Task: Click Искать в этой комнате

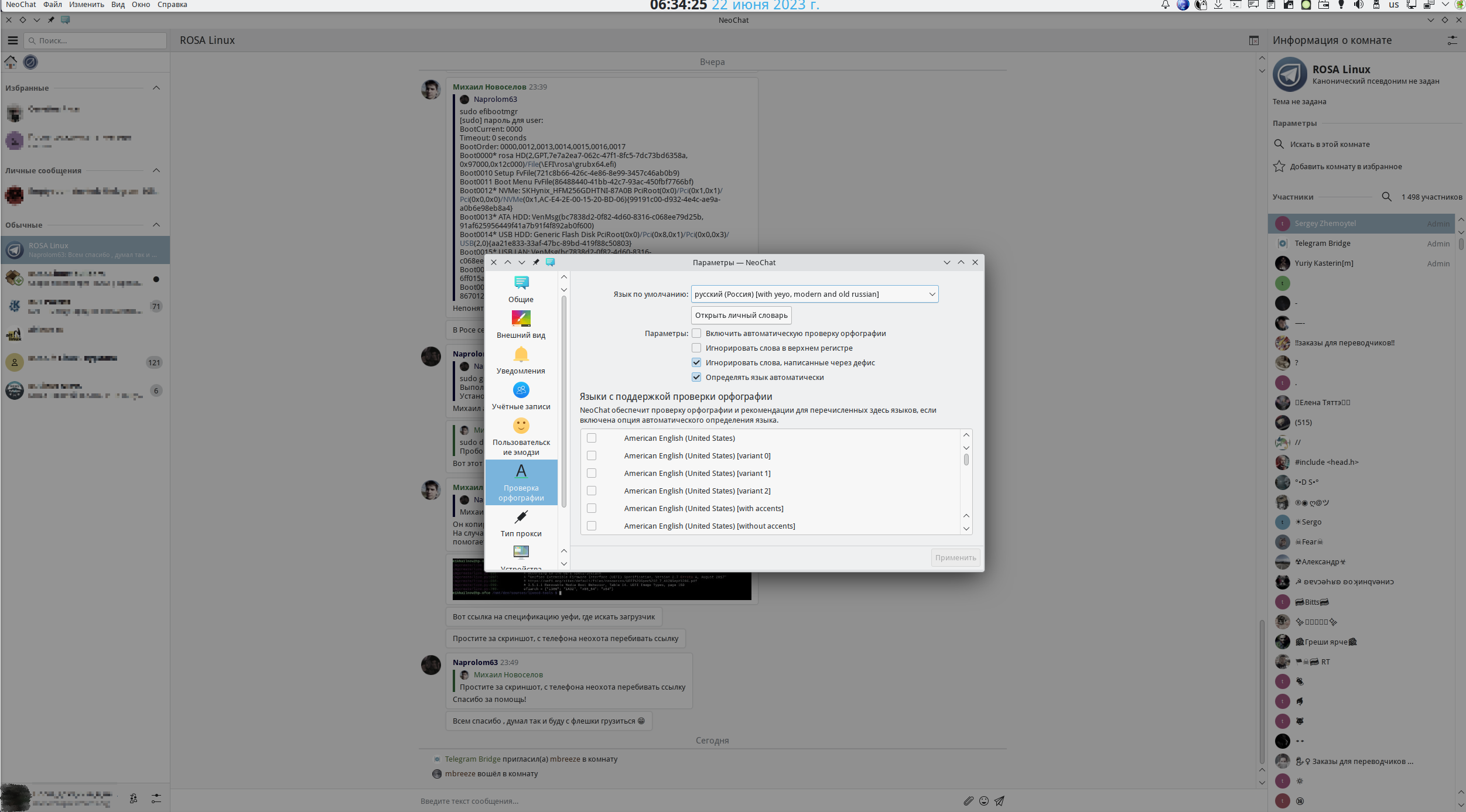Action: [x=1330, y=144]
